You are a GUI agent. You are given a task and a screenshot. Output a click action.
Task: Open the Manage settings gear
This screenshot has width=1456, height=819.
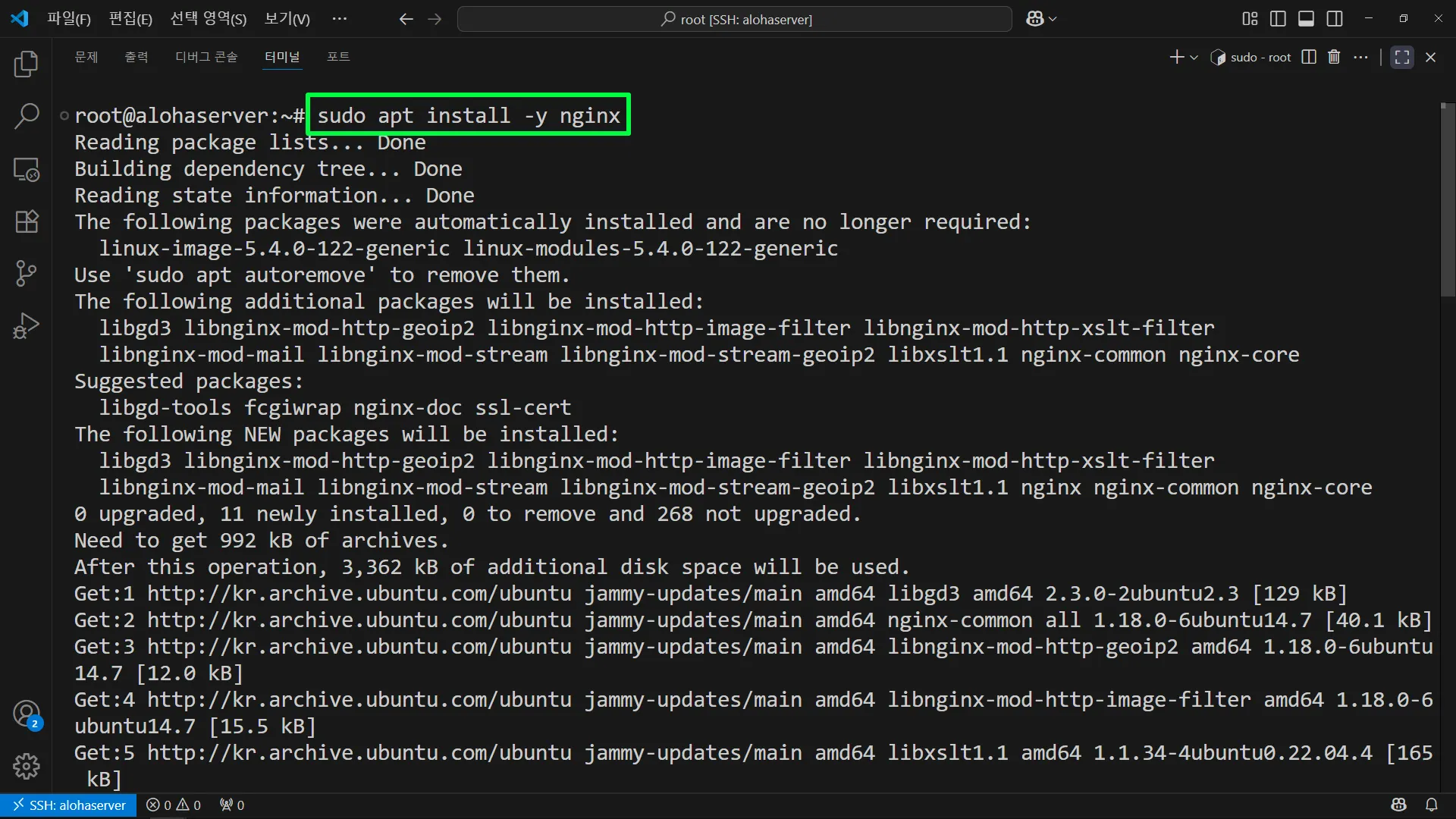27,766
